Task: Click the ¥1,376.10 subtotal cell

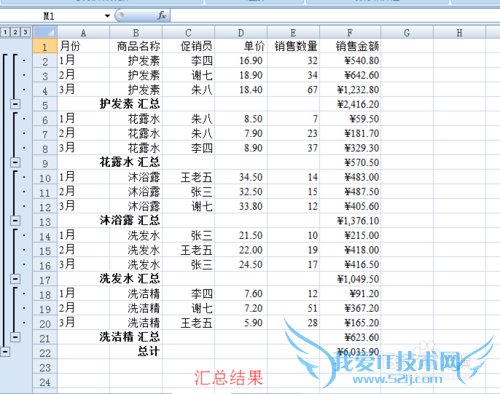Action: click(x=350, y=221)
